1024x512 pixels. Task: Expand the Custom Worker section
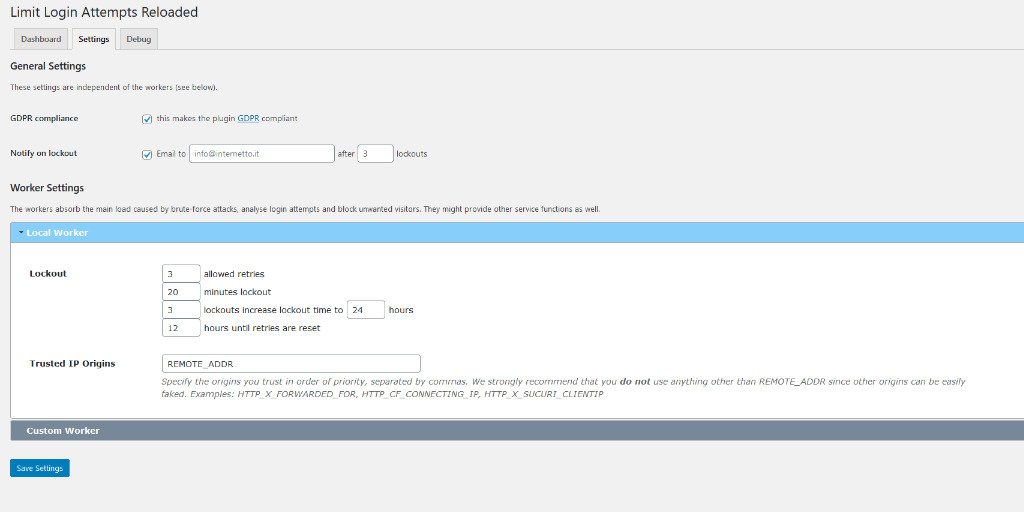[517, 430]
